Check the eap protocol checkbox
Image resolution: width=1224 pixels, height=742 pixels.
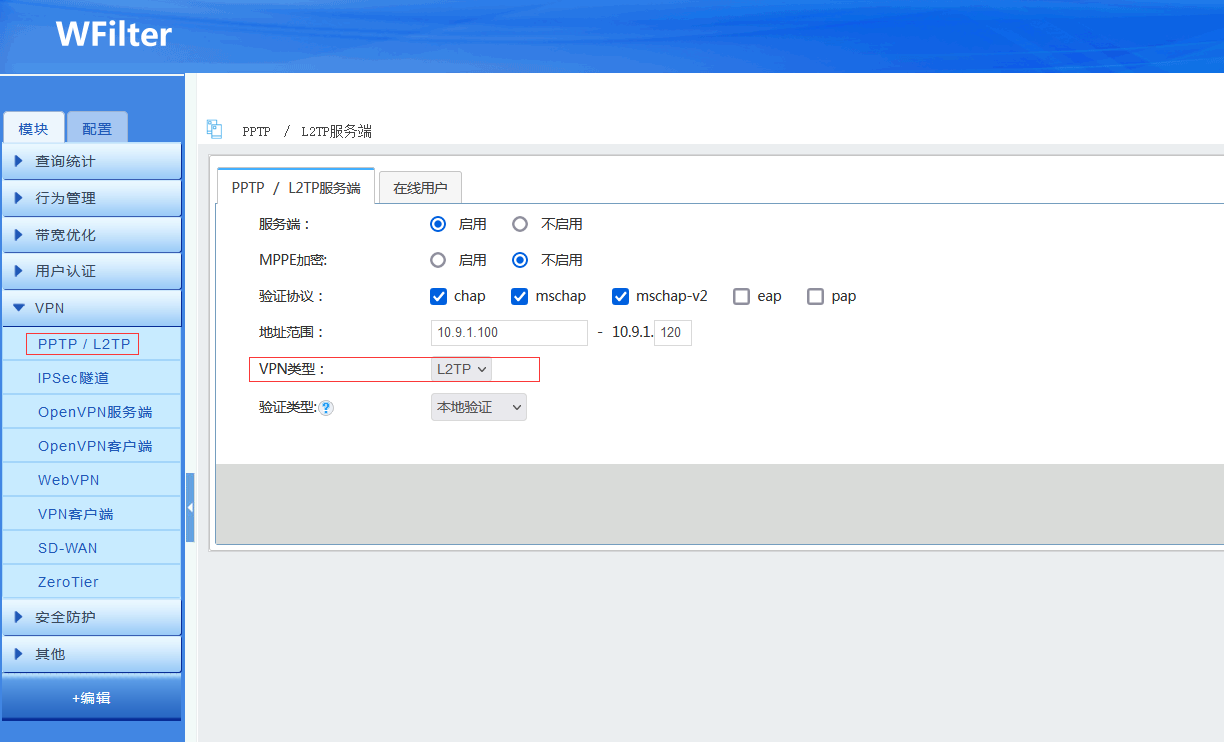click(x=741, y=296)
